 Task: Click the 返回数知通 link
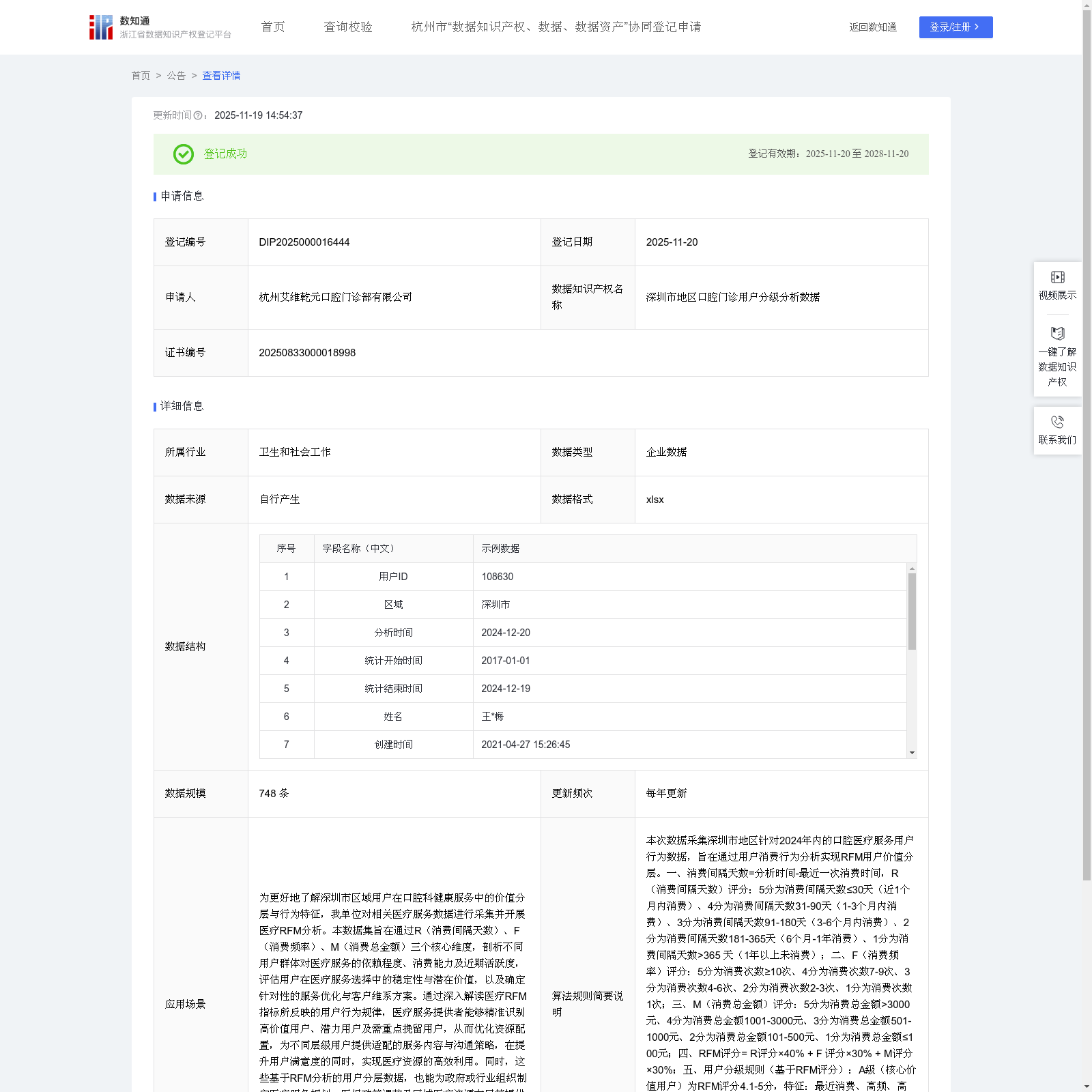873,27
